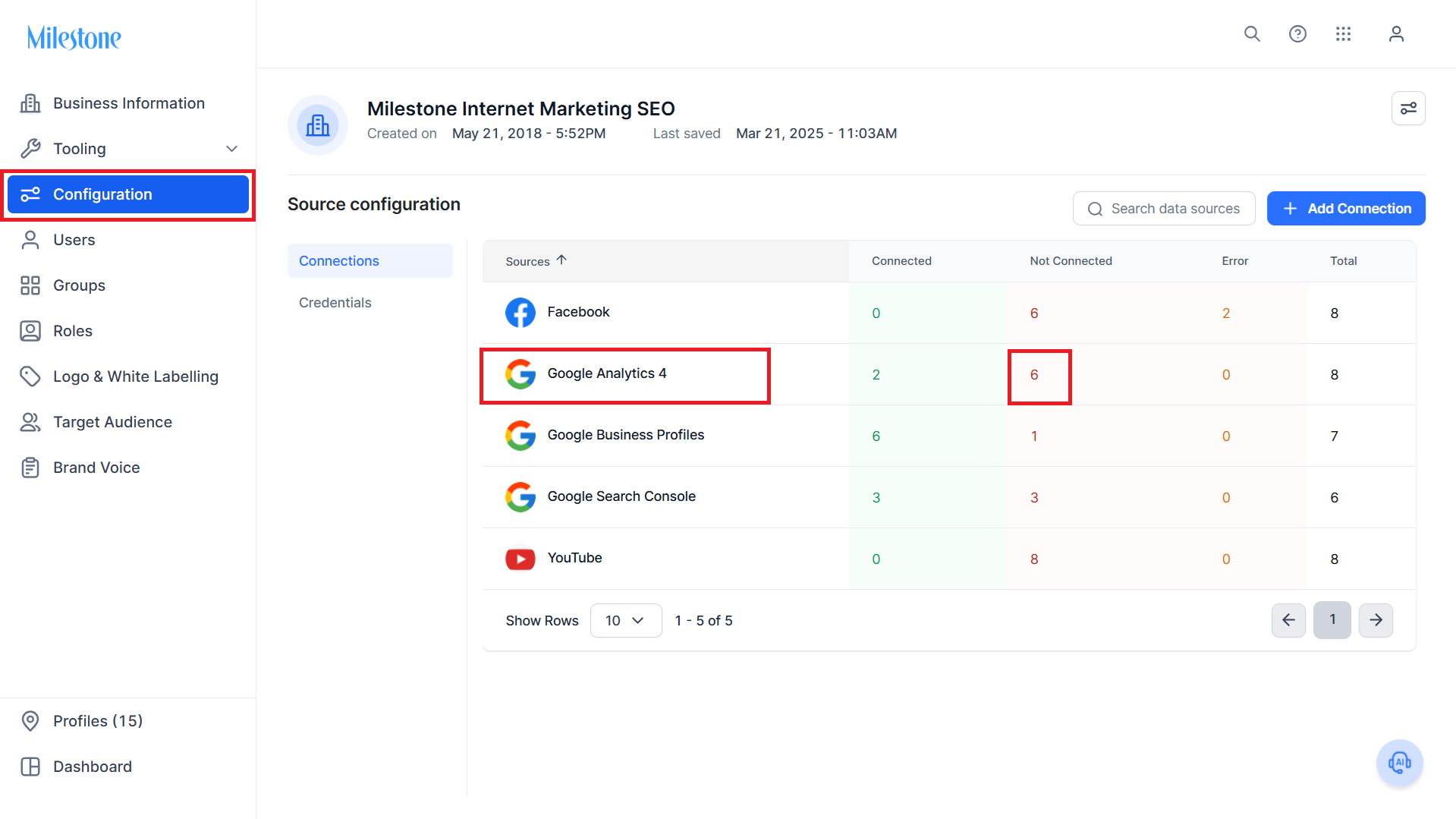
Task: Open Business Information in sidebar
Action: [x=127, y=103]
